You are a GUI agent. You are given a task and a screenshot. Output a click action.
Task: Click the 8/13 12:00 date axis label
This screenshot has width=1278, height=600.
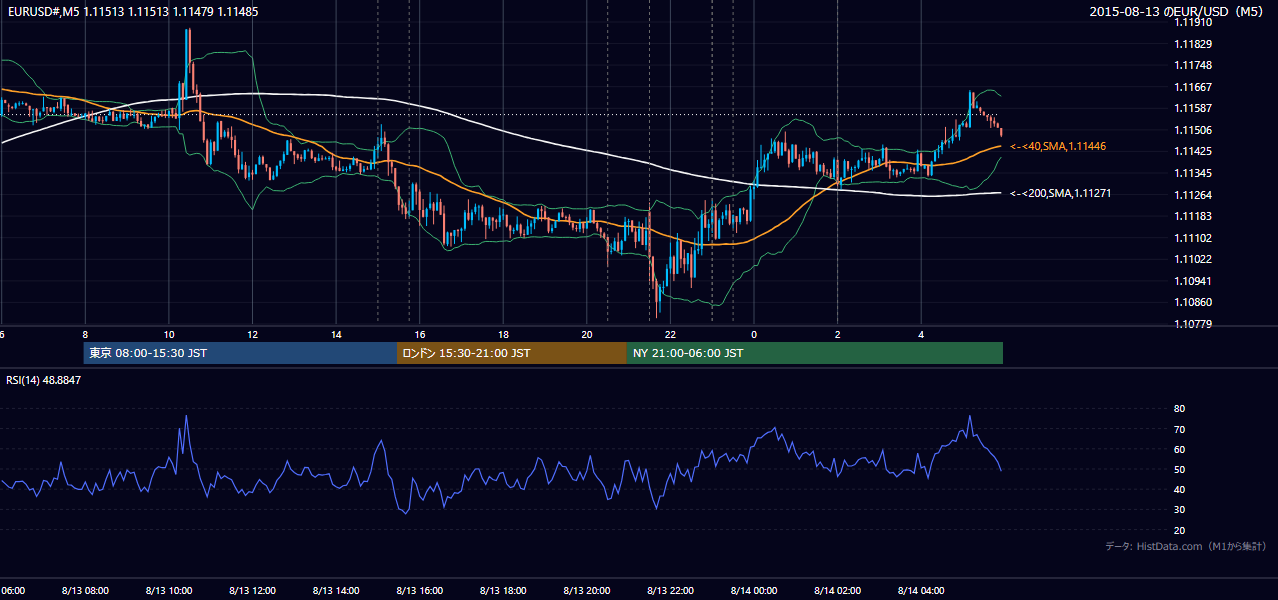coord(252,590)
